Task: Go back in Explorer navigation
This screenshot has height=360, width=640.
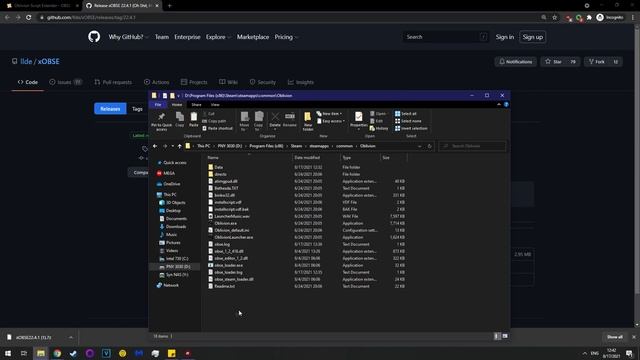Action: [x=155, y=146]
